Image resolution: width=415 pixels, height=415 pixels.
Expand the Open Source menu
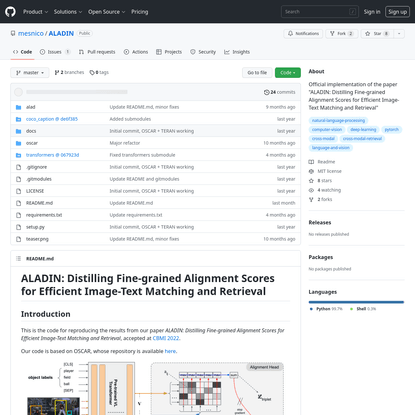[x=106, y=12]
